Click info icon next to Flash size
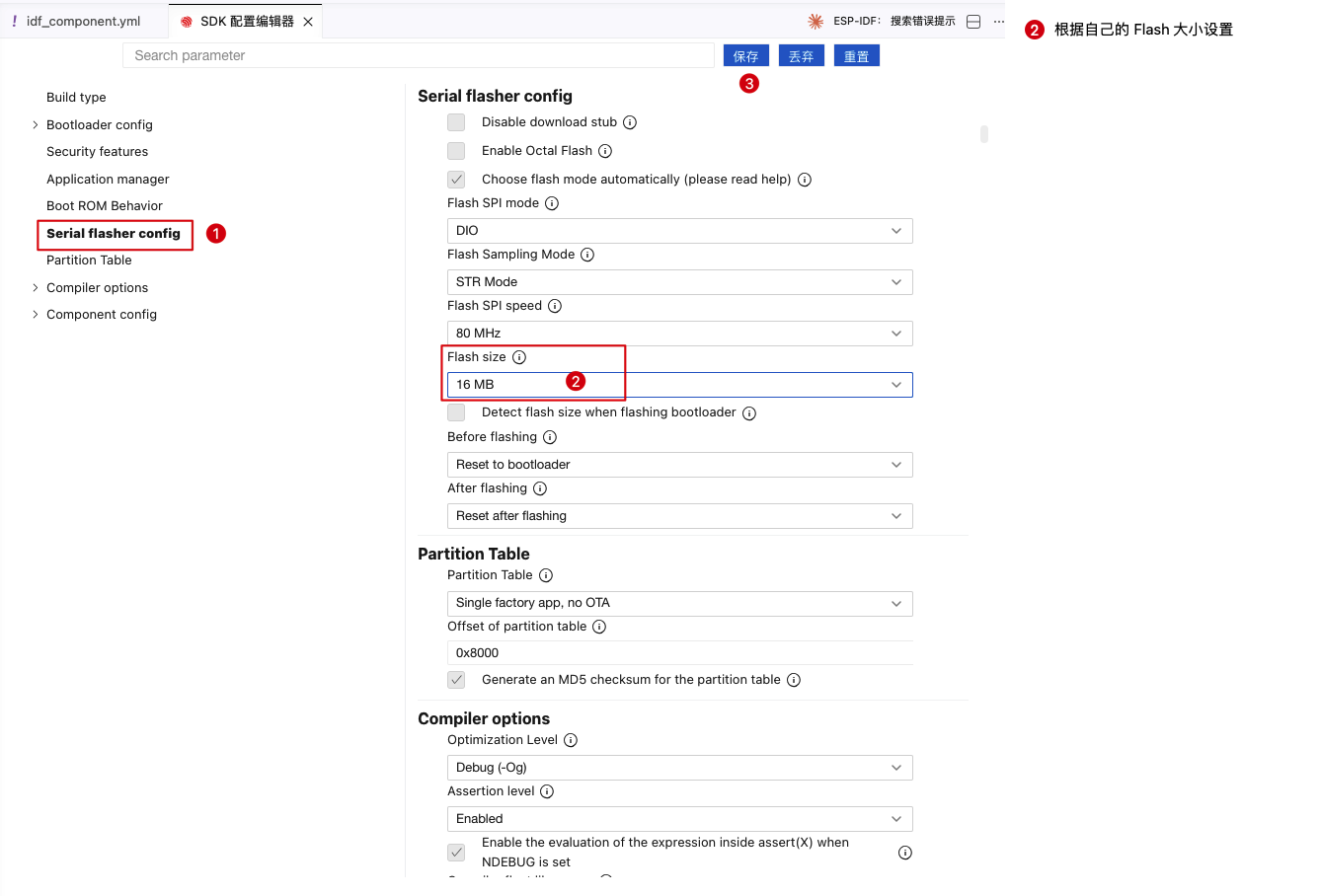The image size is (1321, 896). (519, 357)
